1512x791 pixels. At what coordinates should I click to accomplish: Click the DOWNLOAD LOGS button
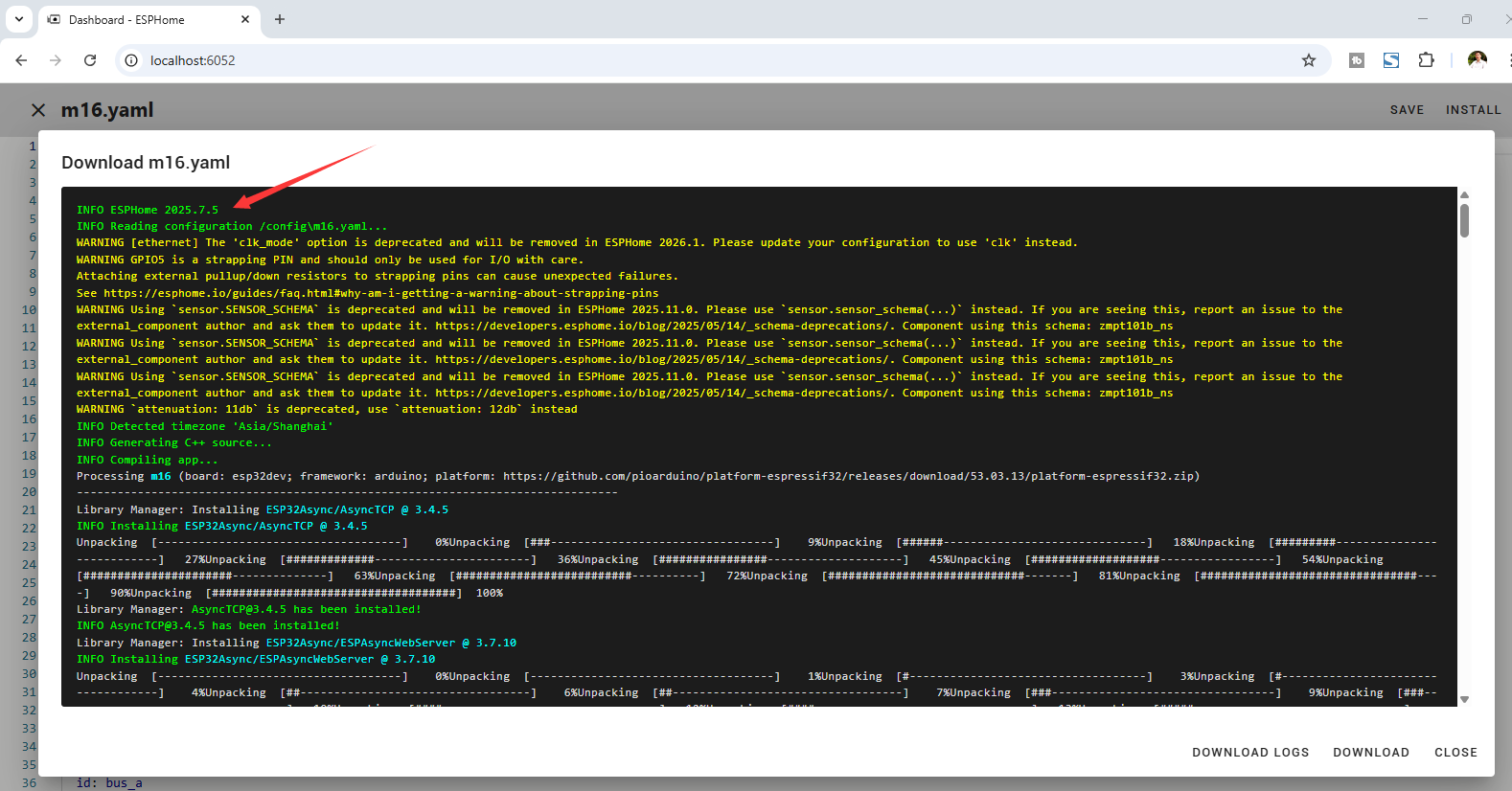pos(1249,753)
